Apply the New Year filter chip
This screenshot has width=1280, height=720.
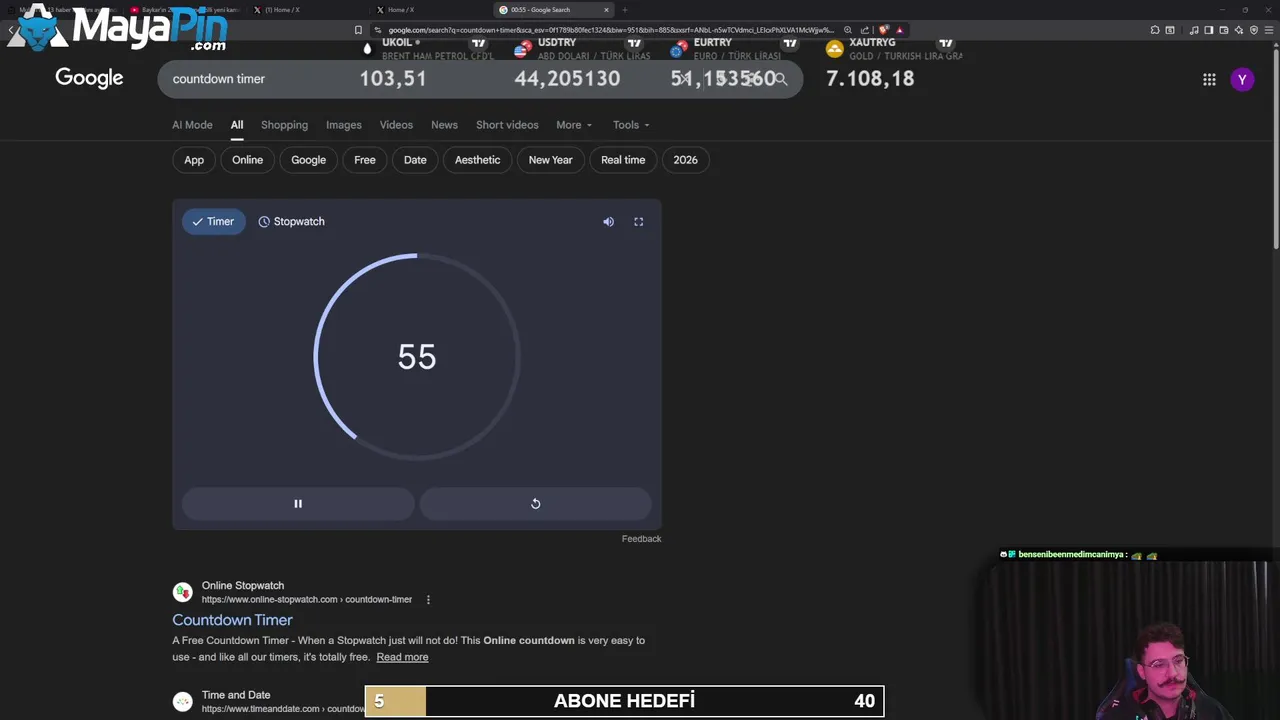pyautogui.click(x=550, y=160)
